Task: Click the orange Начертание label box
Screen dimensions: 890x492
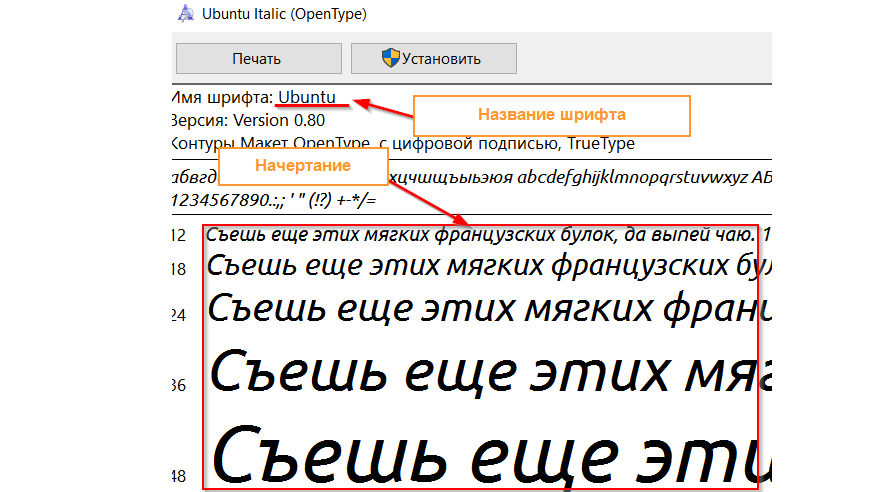Action: click(x=300, y=166)
